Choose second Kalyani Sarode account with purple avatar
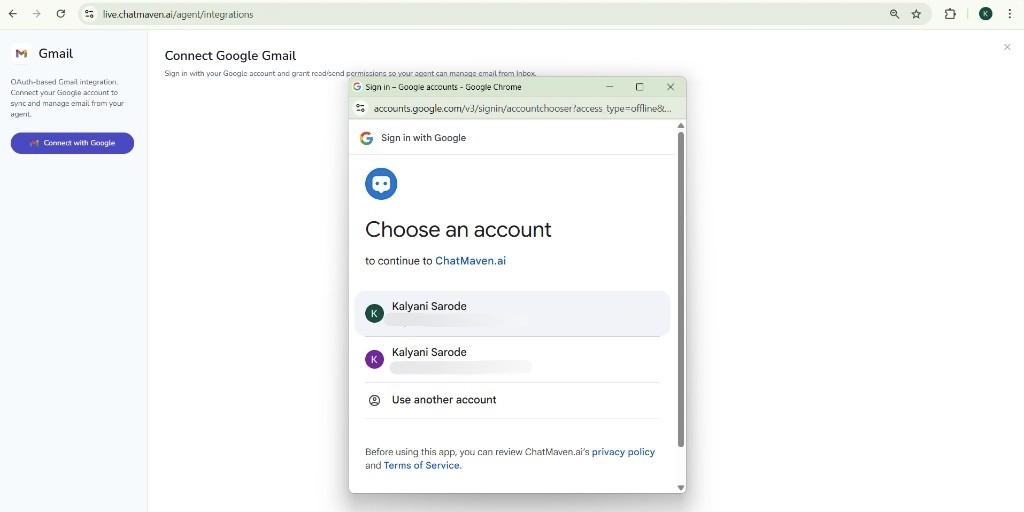 (513, 359)
